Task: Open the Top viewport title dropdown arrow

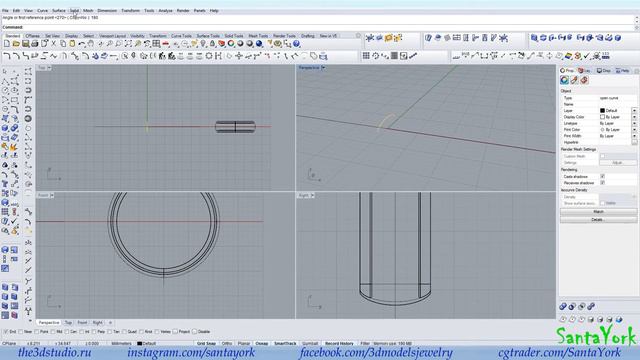Action: [x=49, y=68]
